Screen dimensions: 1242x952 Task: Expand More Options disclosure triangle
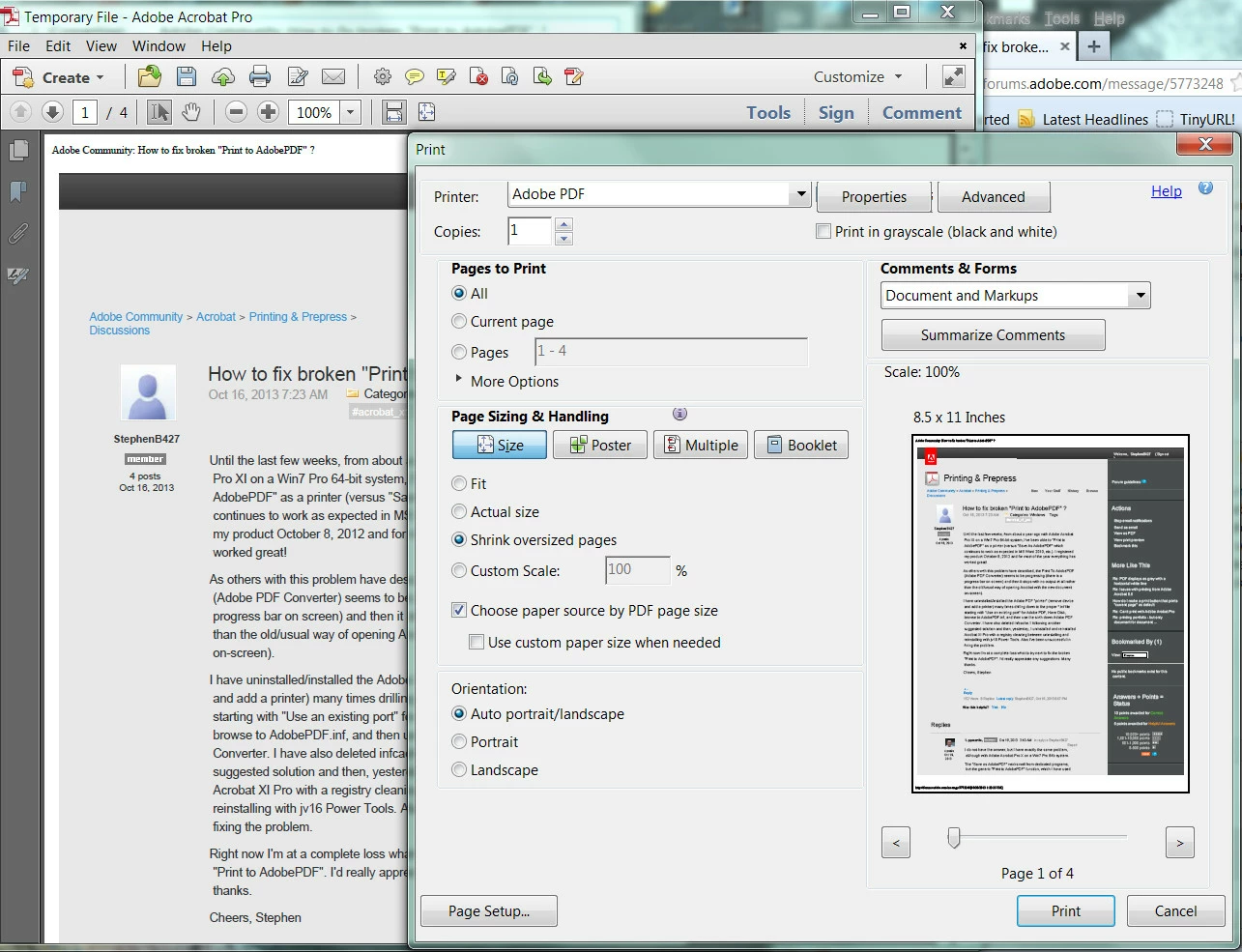click(459, 379)
